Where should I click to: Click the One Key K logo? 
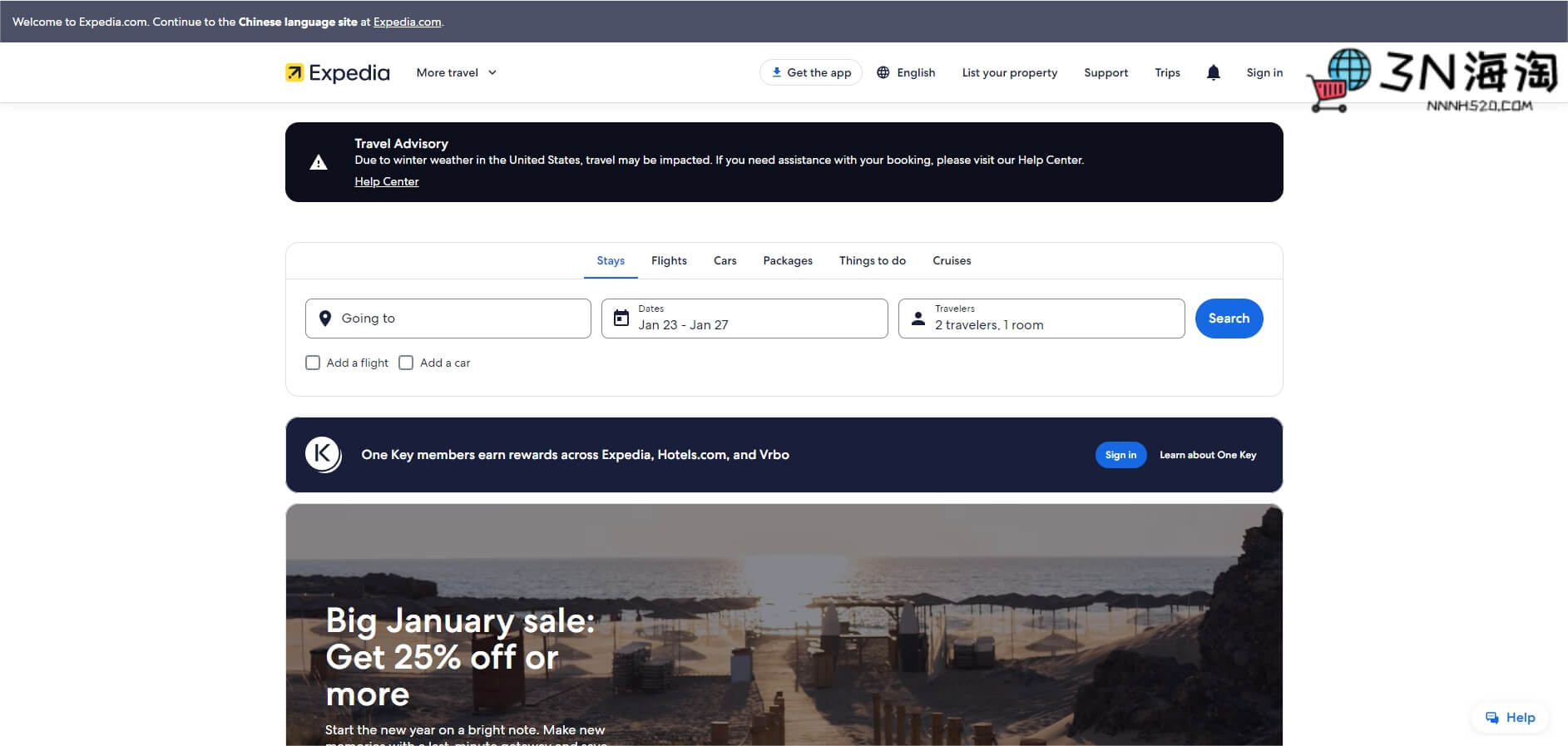click(323, 455)
